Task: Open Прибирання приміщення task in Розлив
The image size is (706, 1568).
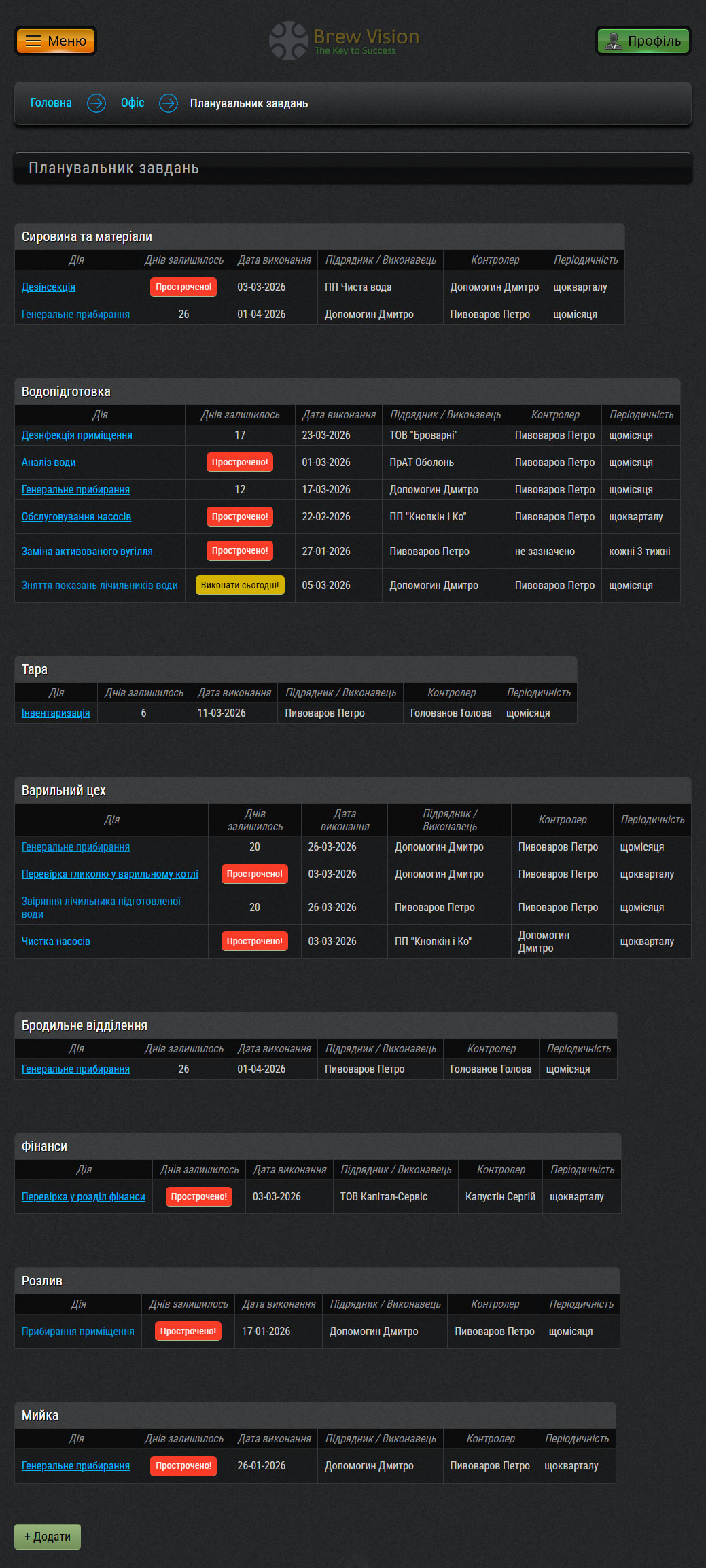Action: pos(78,1332)
